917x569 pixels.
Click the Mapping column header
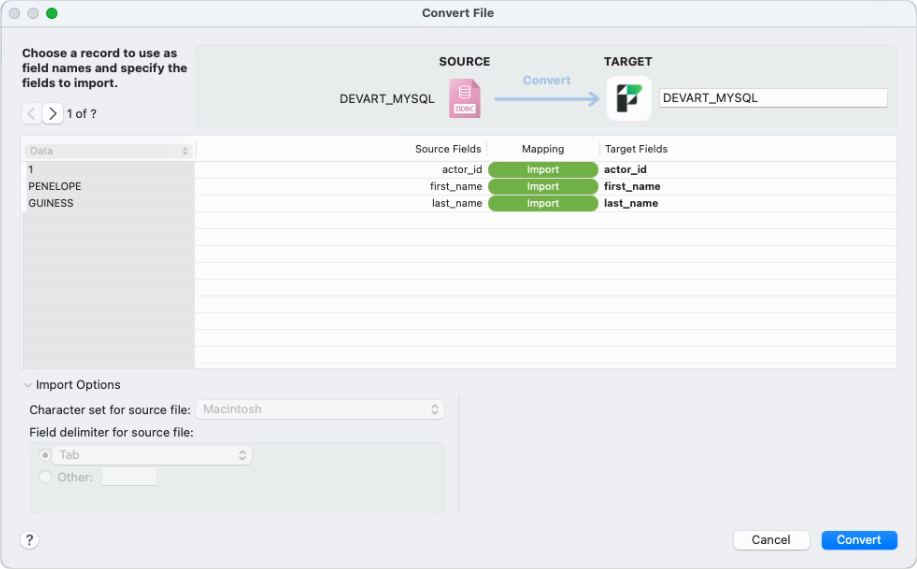543,149
